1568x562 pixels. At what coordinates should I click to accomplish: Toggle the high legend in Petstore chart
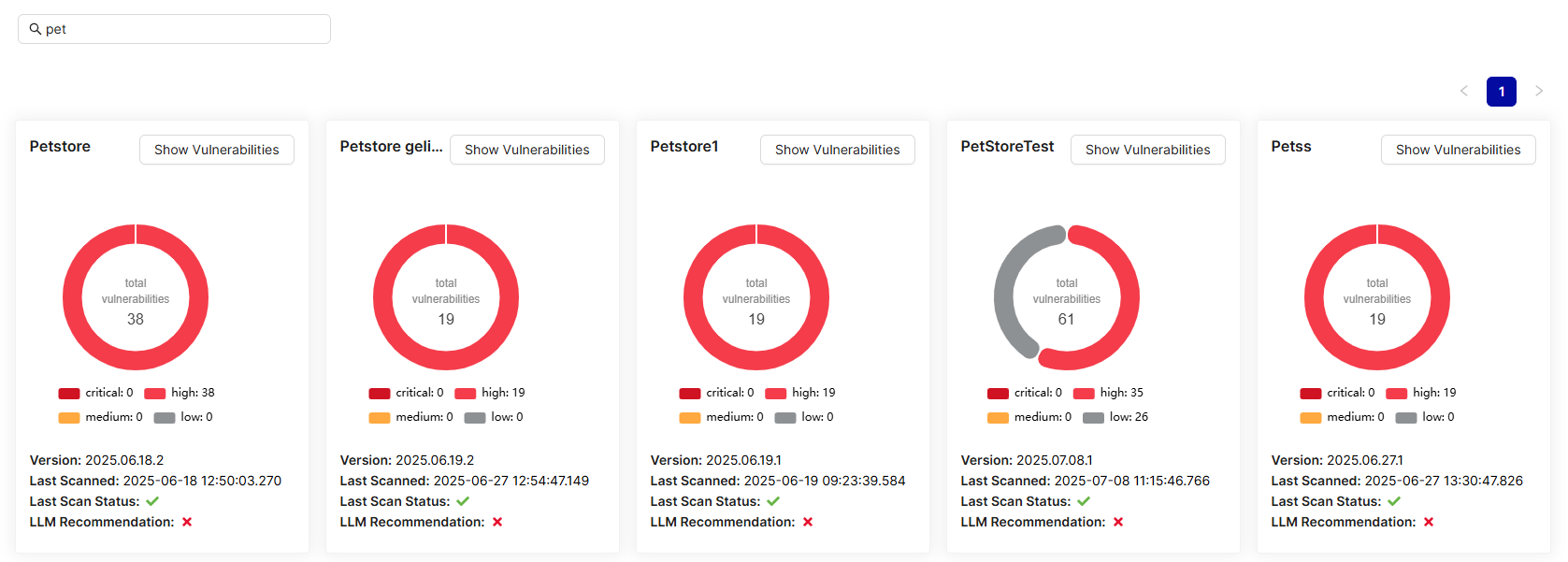(180, 393)
